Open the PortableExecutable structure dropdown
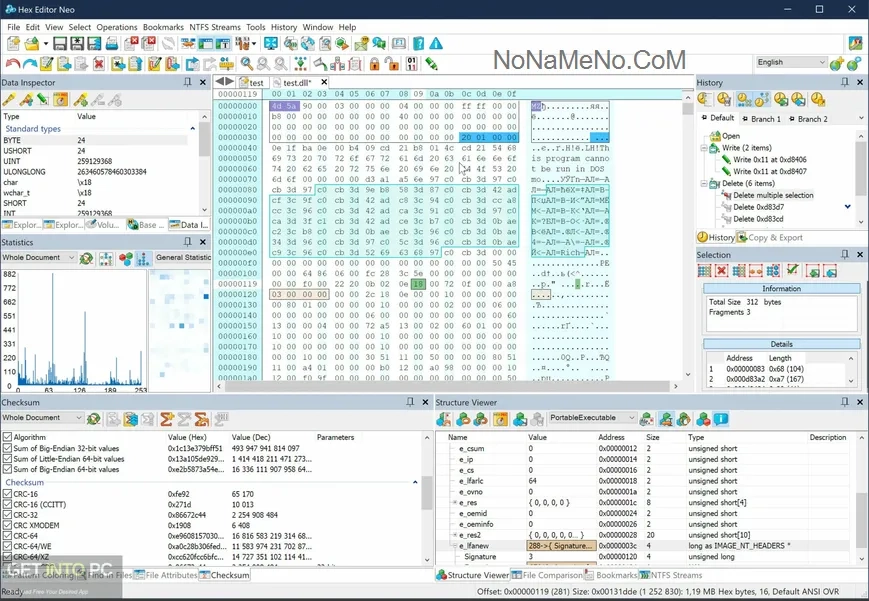Image resolution: width=869 pixels, height=601 pixels. point(631,418)
